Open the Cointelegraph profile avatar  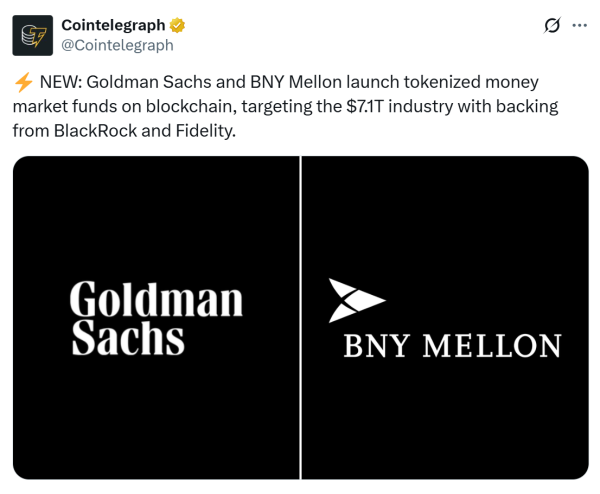click(32, 35)
